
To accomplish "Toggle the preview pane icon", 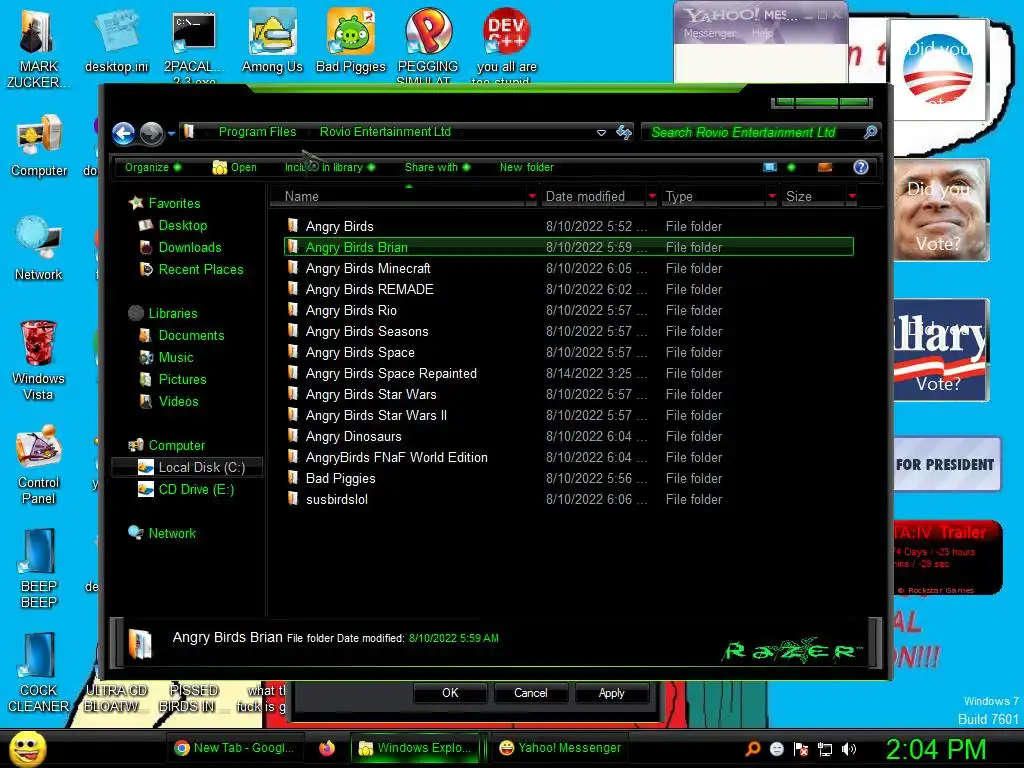I will tap(825, 167).
